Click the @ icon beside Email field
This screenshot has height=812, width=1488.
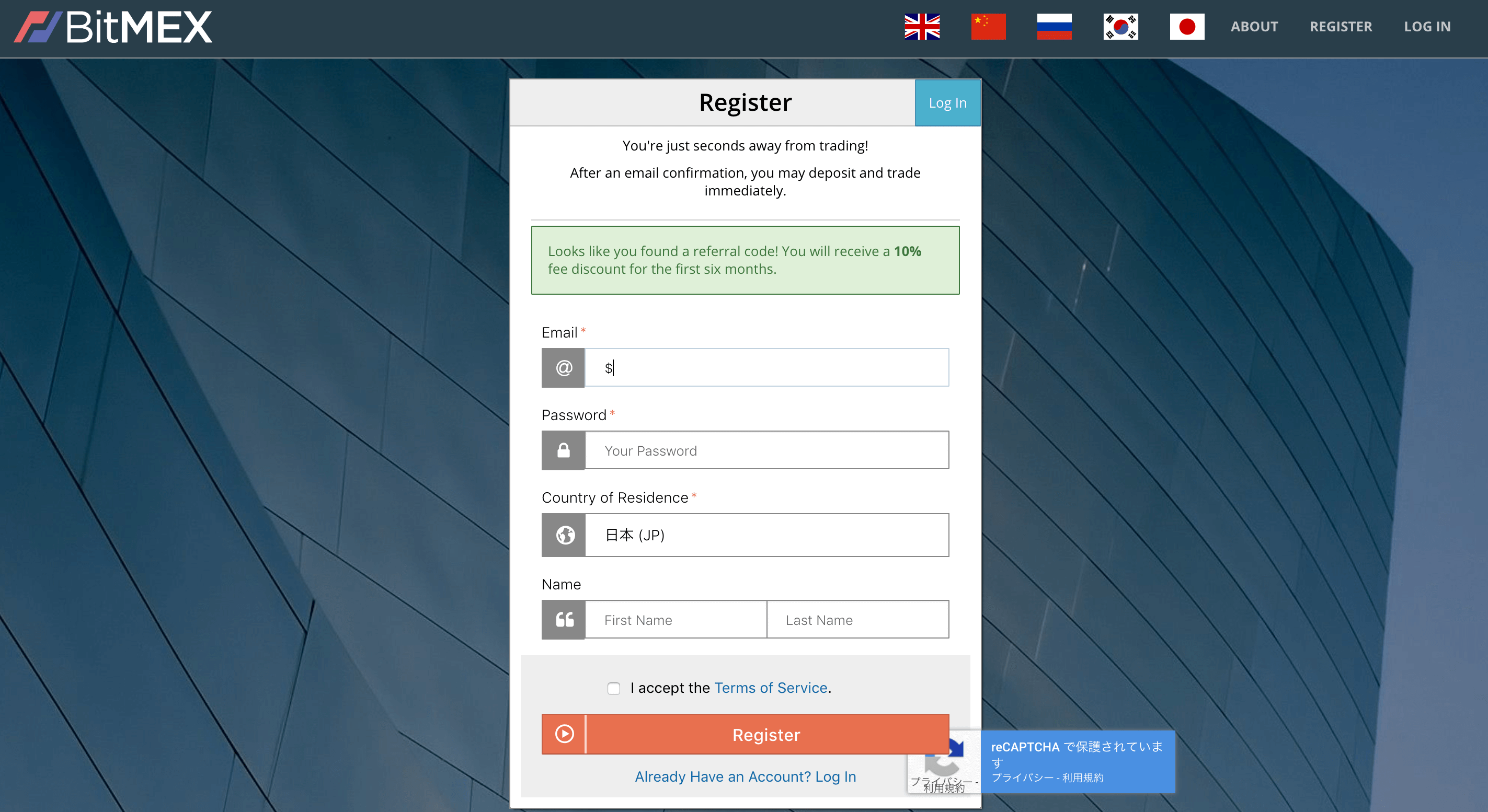coord(564,368)
